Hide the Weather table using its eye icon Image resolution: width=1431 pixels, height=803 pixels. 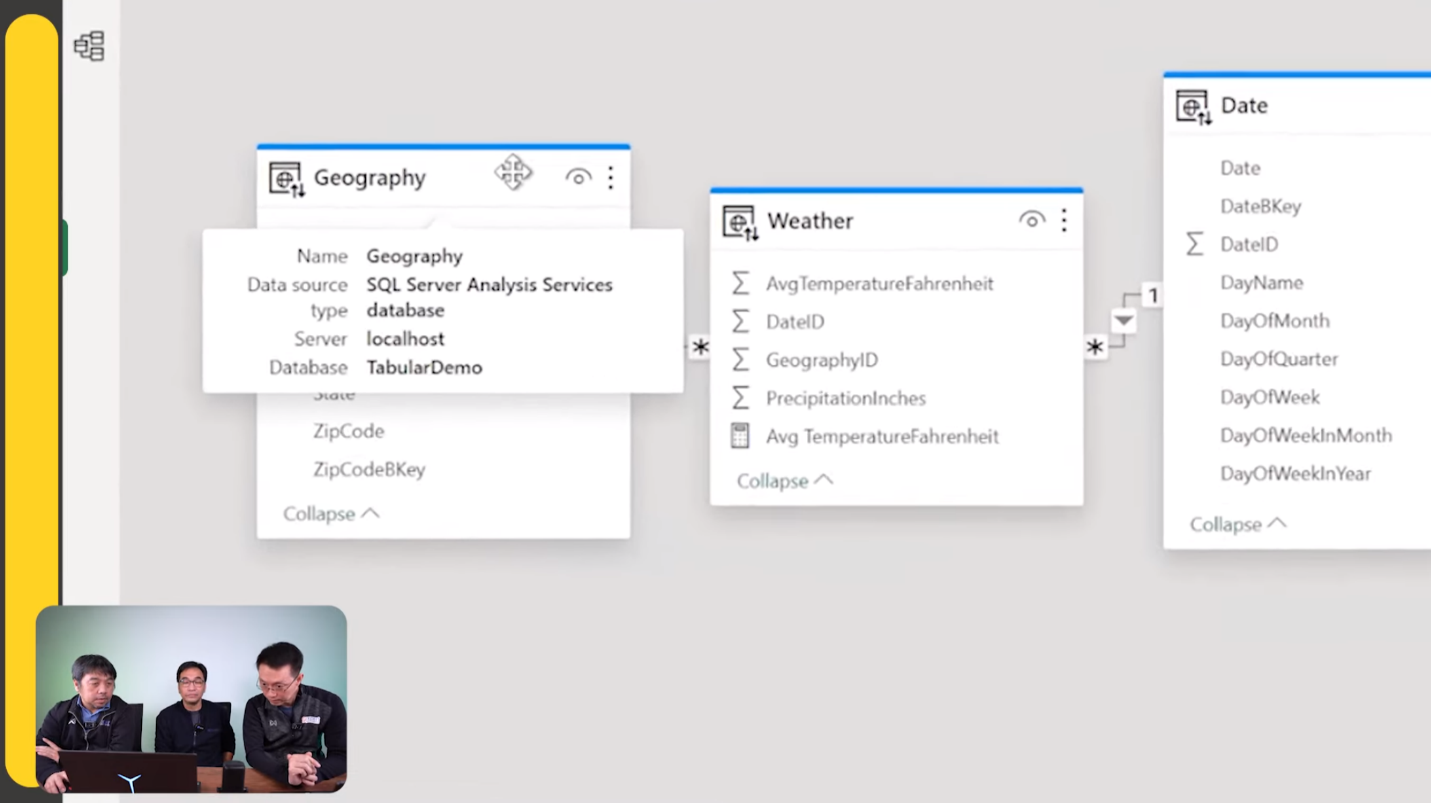pos(1031,220)
